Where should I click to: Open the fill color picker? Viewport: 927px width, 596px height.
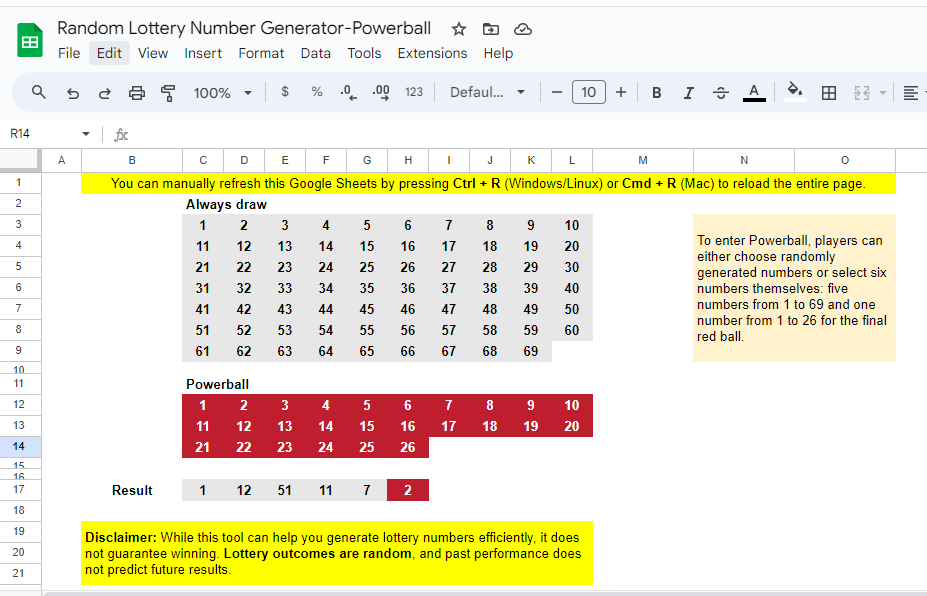click(795, 92)
